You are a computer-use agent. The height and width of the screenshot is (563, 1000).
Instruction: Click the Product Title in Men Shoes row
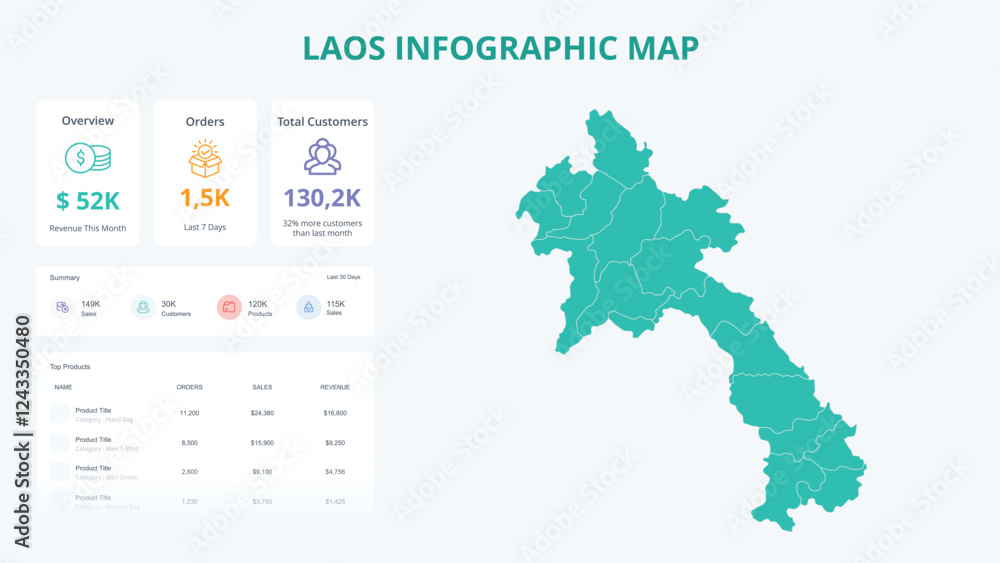pyautogui.click(x=93, y=469)
